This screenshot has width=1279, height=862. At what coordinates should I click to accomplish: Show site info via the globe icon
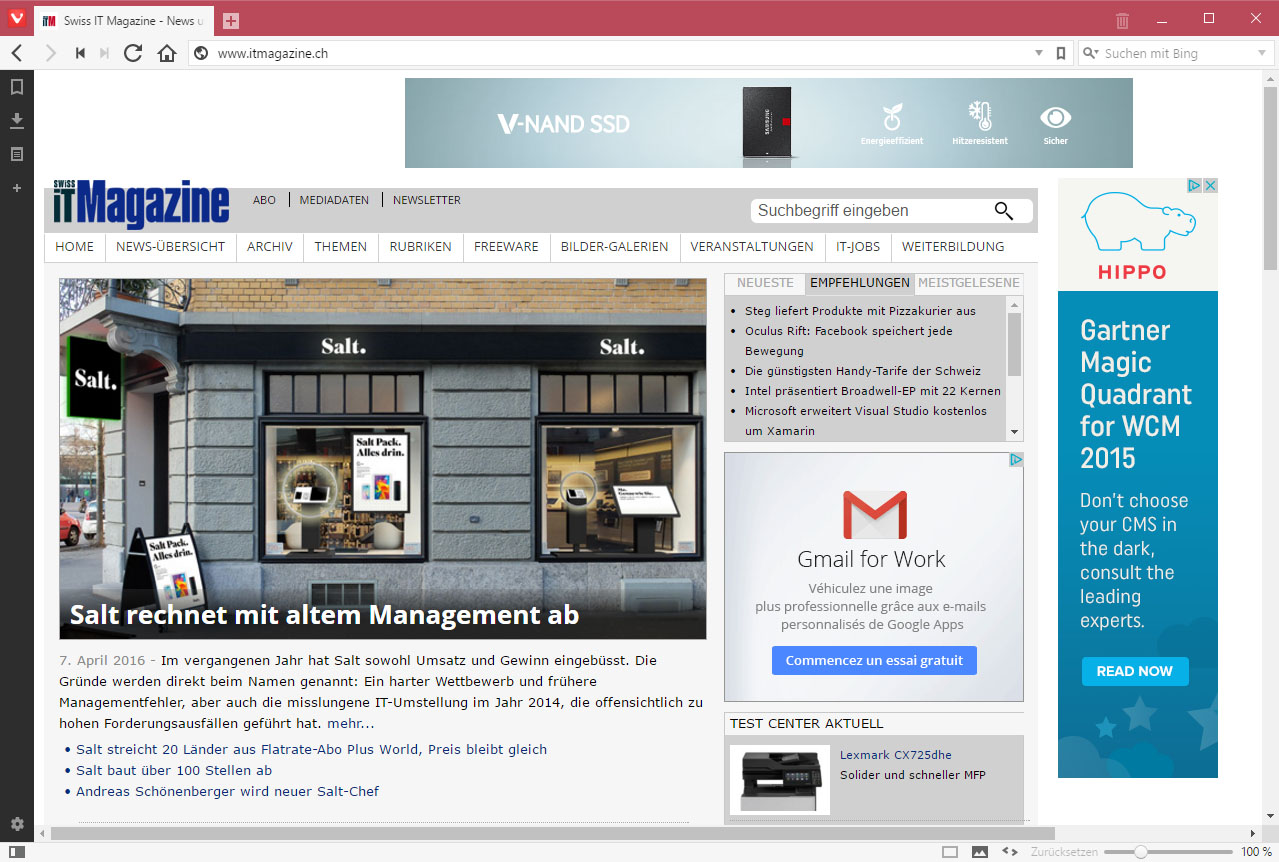click(x=201, y=53)
